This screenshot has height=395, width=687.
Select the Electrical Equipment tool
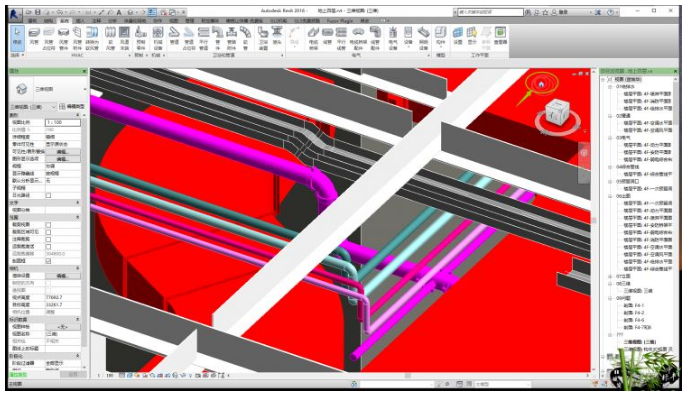click(393, 37)
